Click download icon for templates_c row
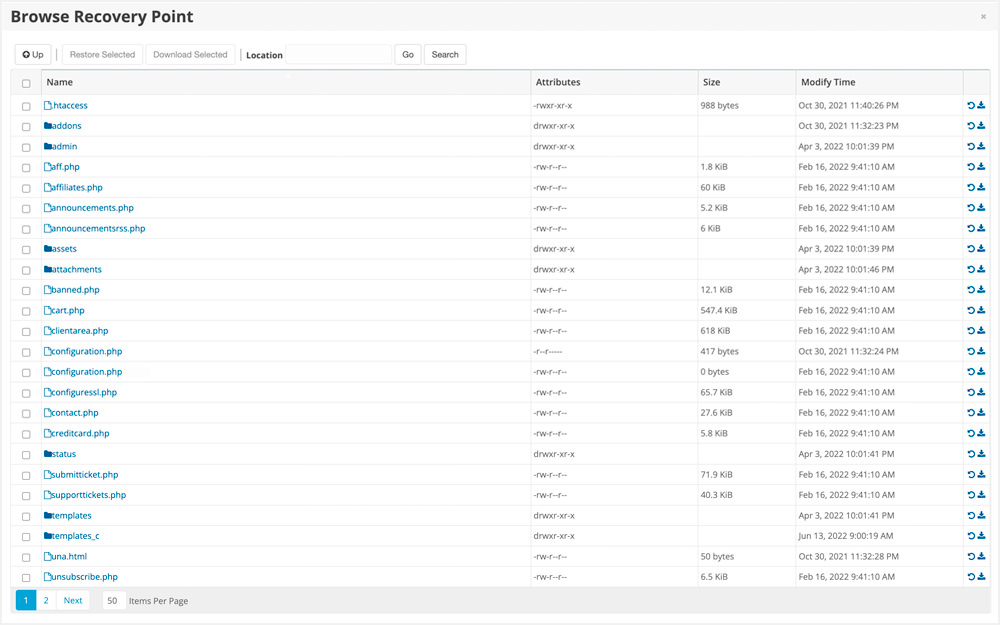Viewport: 1000px width, 625px height. point(981,536)
